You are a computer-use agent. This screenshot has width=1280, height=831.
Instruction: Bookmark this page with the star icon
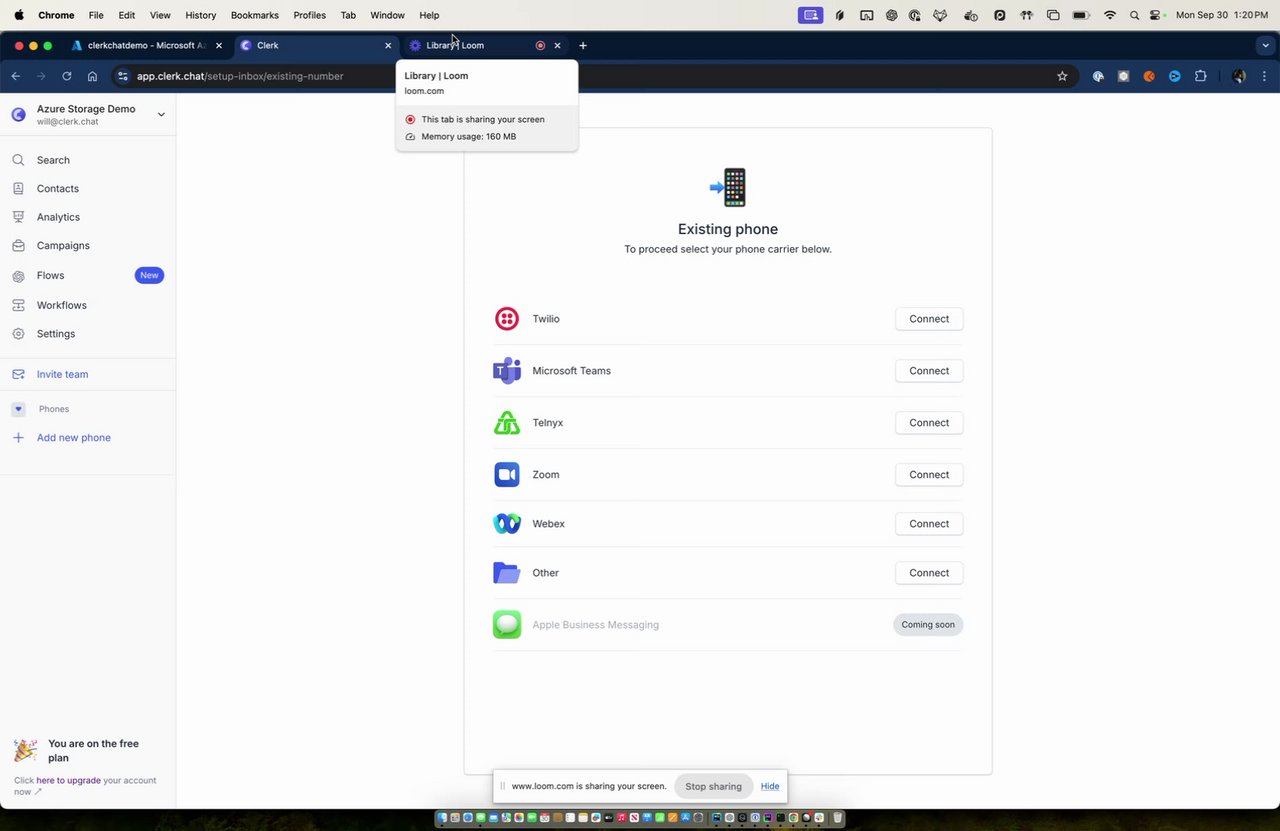click(x=1062, y=76)
